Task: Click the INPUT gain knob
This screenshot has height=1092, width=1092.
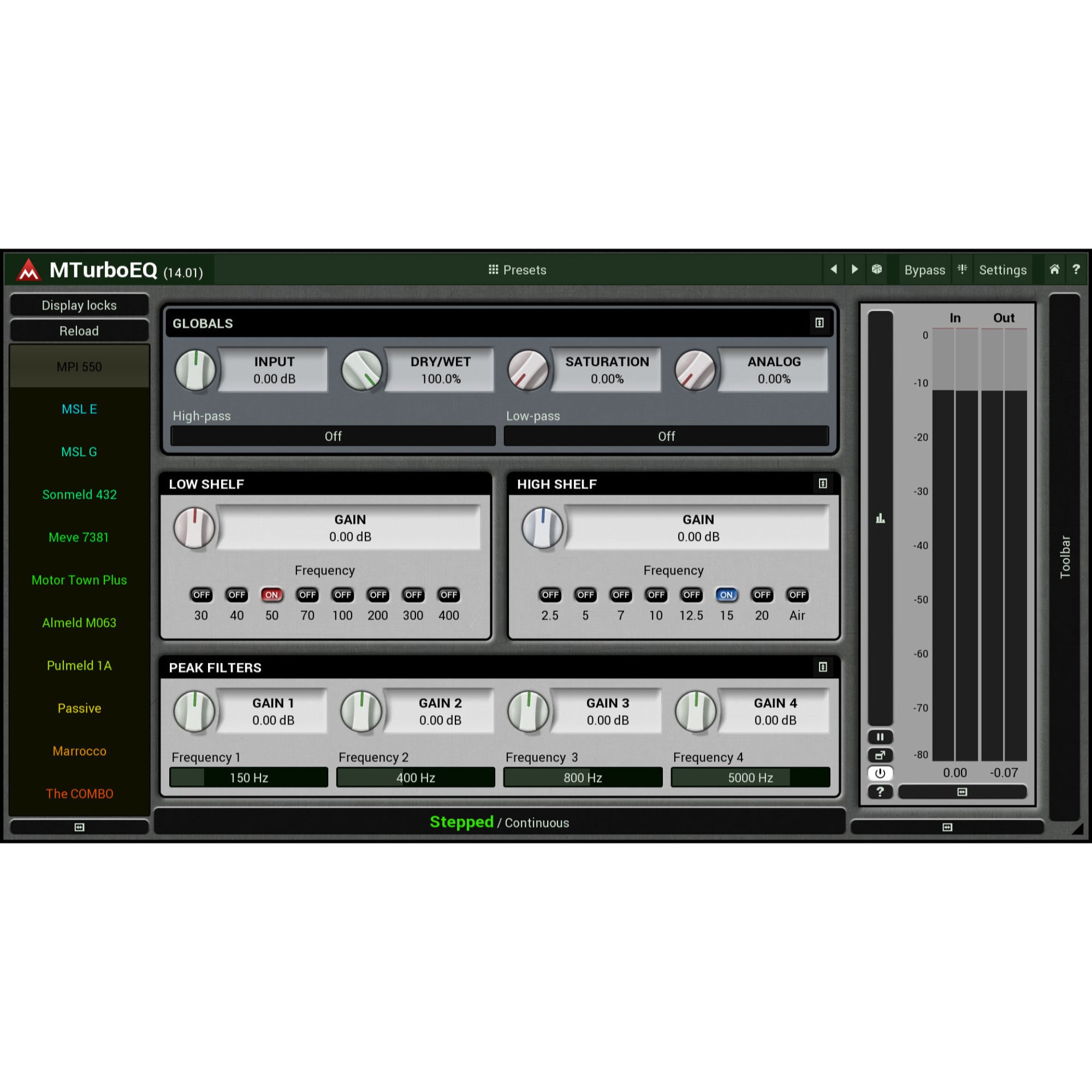Action: coord(195,370)
